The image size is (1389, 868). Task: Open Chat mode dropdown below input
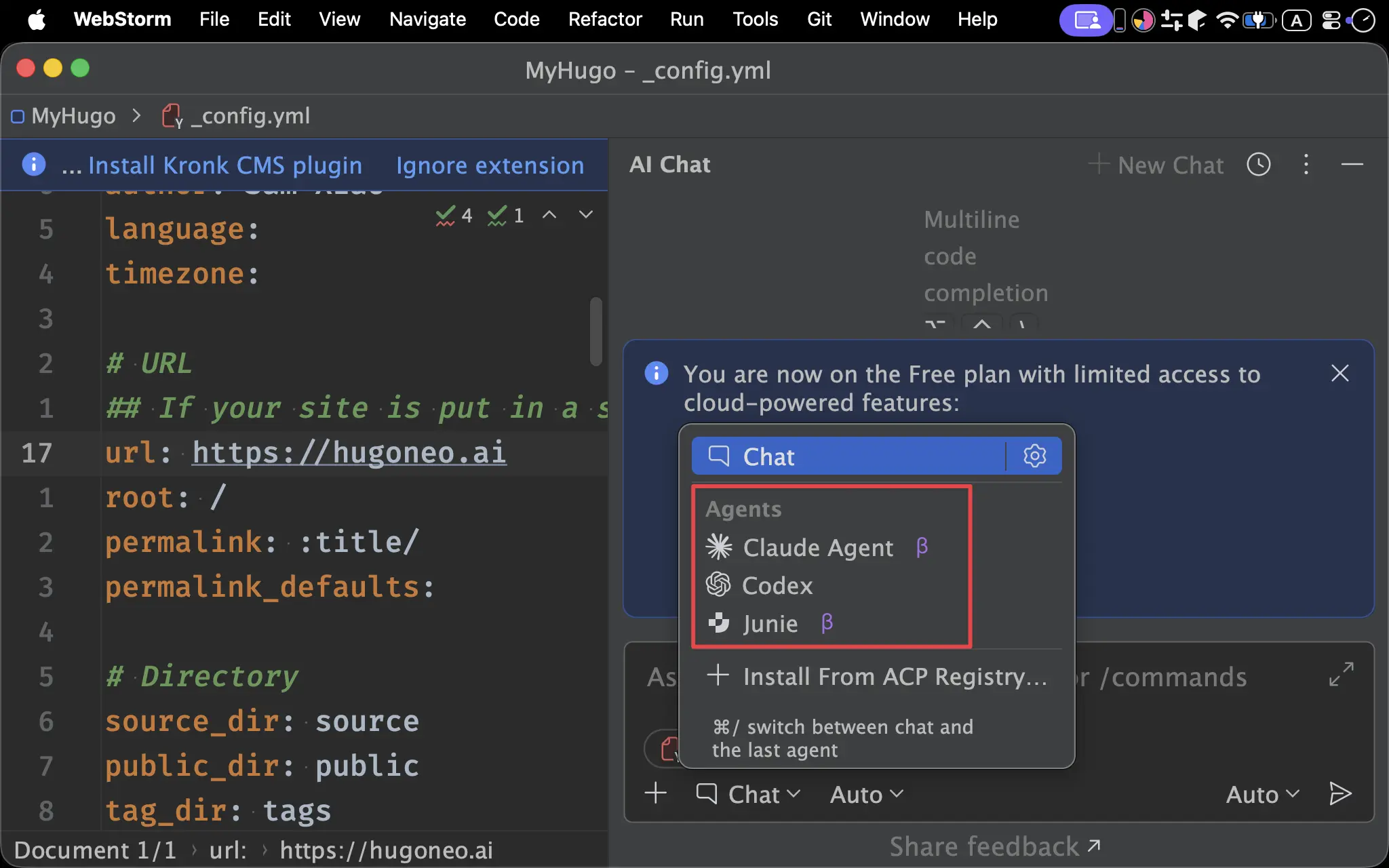click(x=748, y=794)
